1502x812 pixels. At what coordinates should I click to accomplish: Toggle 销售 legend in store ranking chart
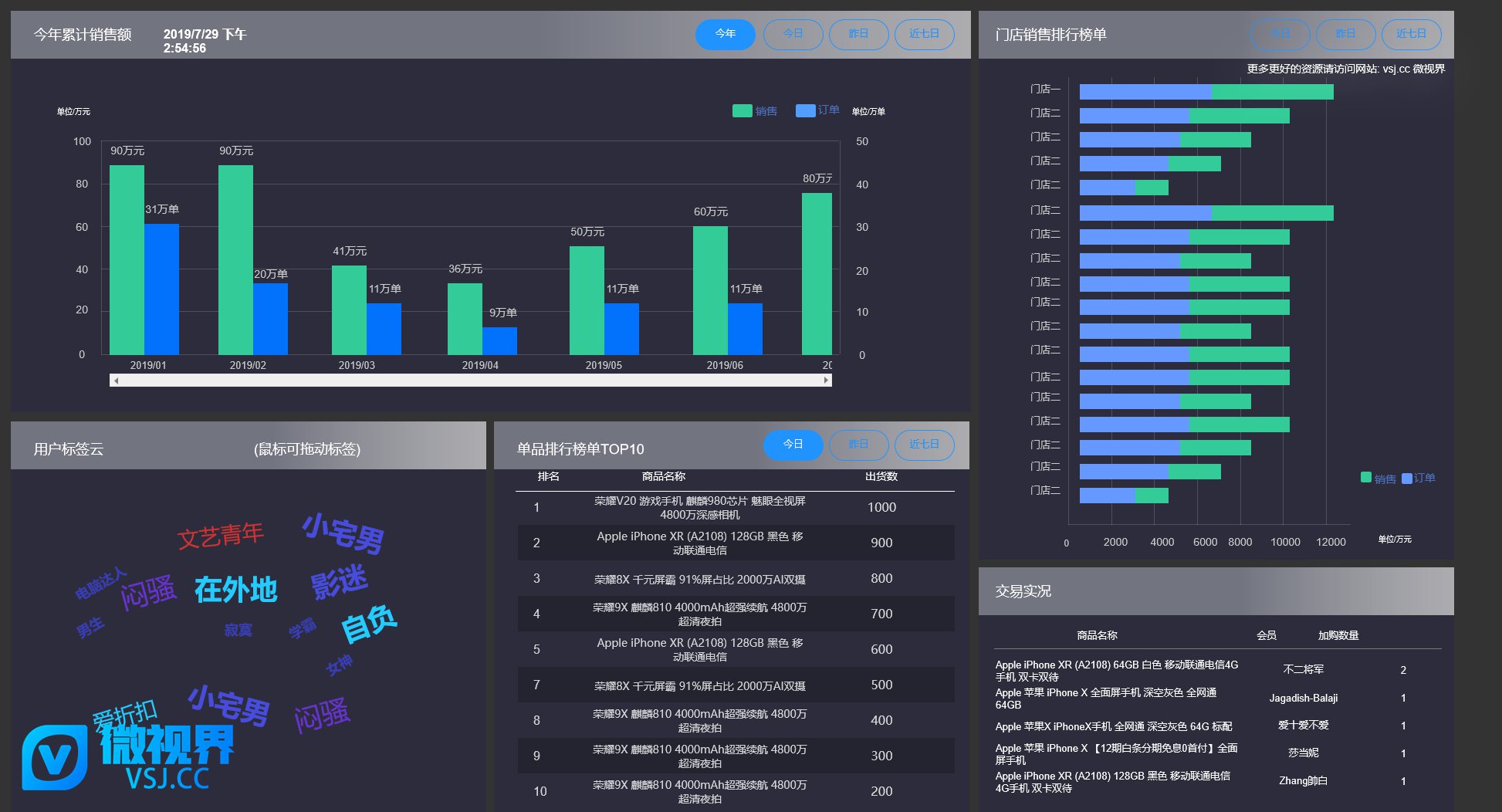(x=1378, y=479)
